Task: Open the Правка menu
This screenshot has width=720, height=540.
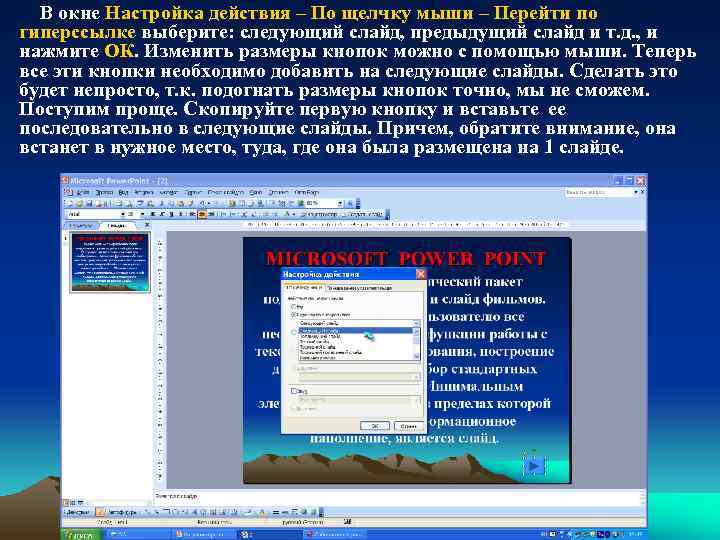Action: [104, 192]
